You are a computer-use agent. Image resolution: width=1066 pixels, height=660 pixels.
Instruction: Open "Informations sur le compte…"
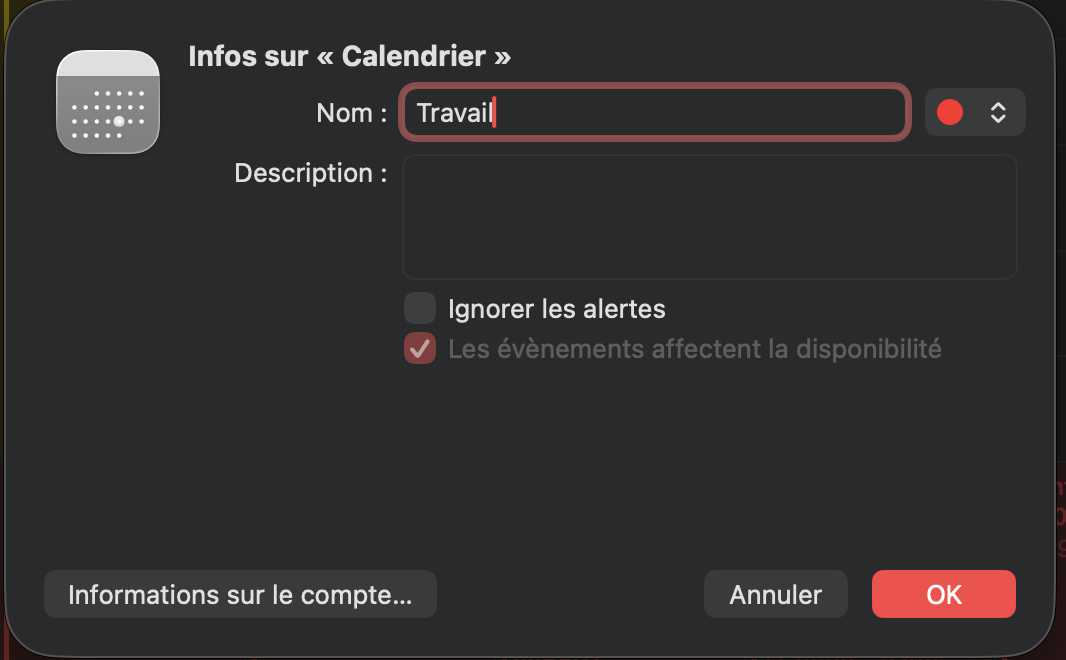point(240,595)
